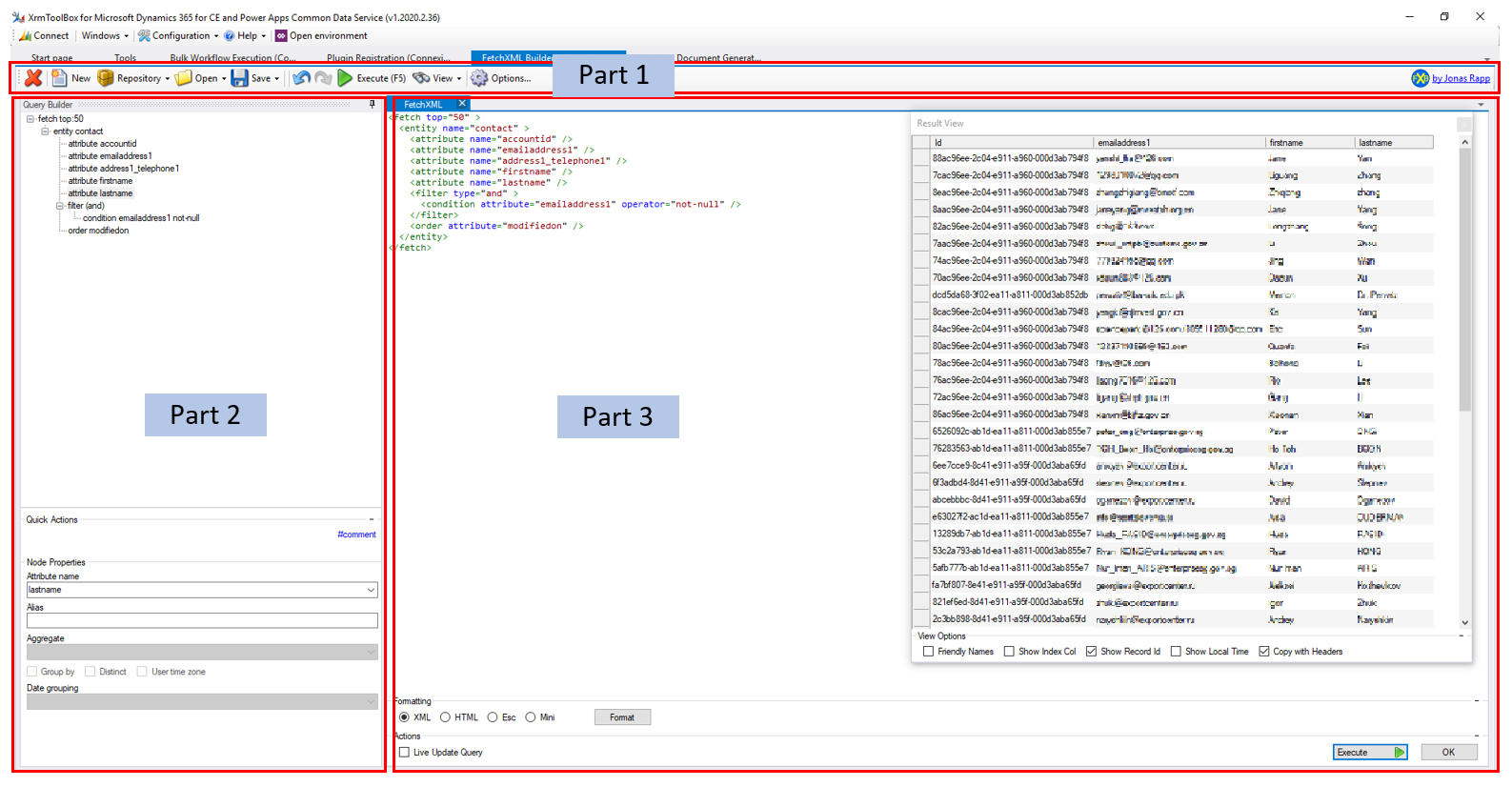Collapse the entity contact tree node

[x=45, y=131]
